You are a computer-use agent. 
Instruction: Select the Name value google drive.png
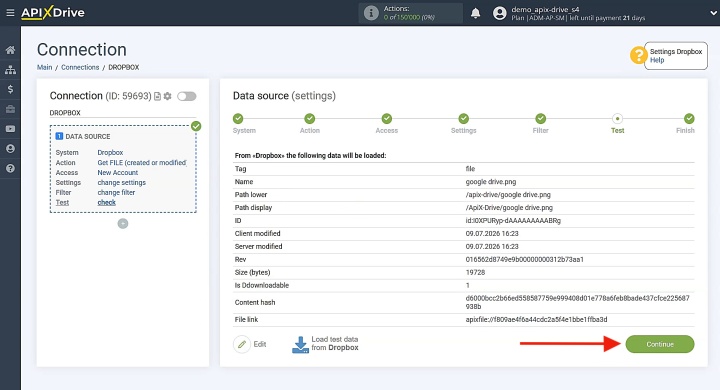(x=491, y=182)
